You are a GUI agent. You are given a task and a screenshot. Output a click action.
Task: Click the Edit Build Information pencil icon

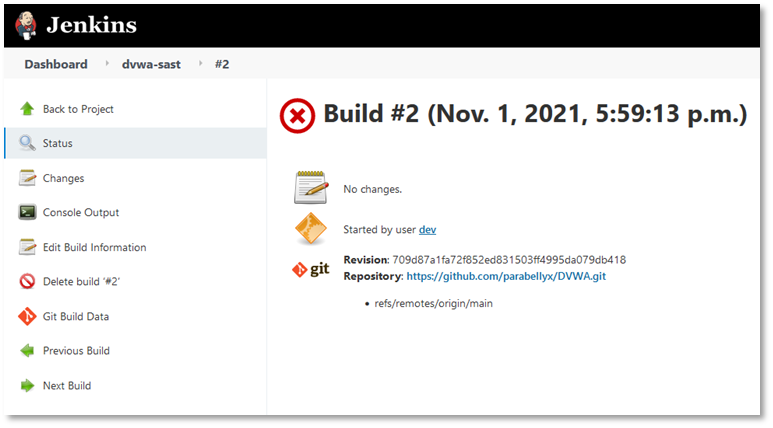point(27,247)
